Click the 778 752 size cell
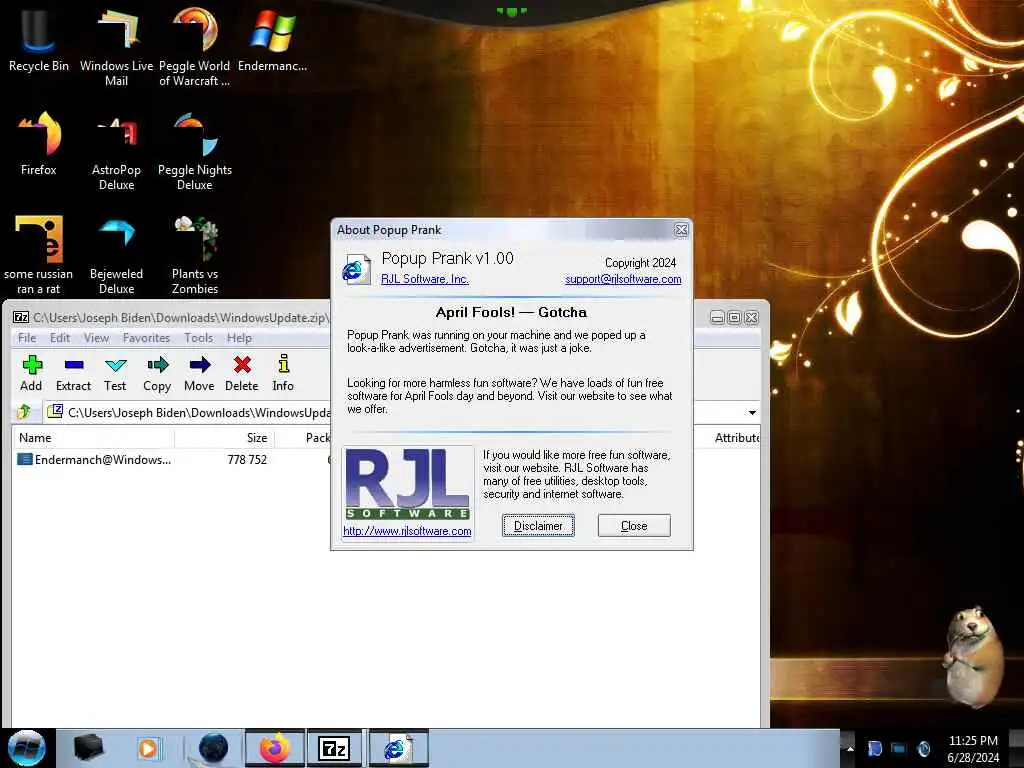Screen dimensions: 1024x768 (x=247, y=460)
